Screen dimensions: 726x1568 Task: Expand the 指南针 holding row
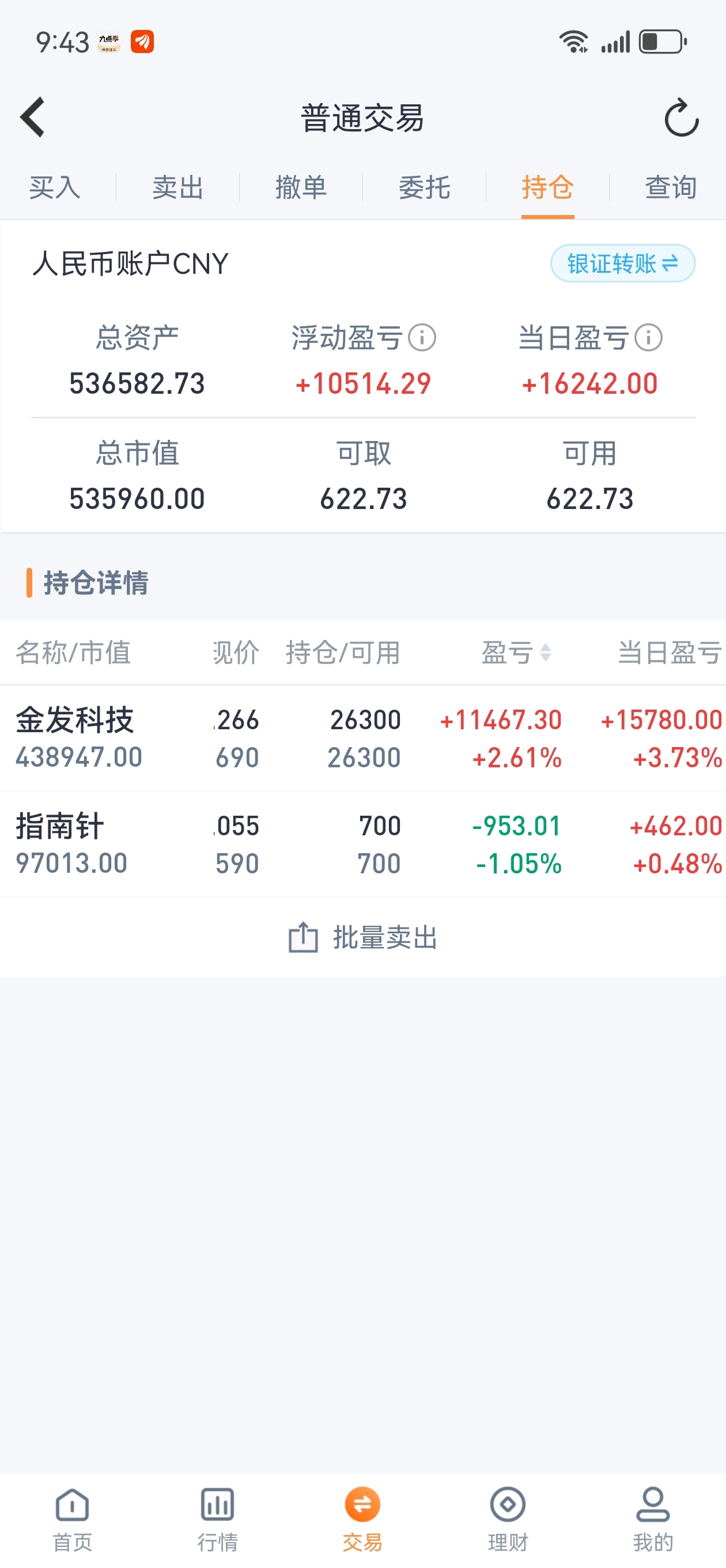click(362, 843)
